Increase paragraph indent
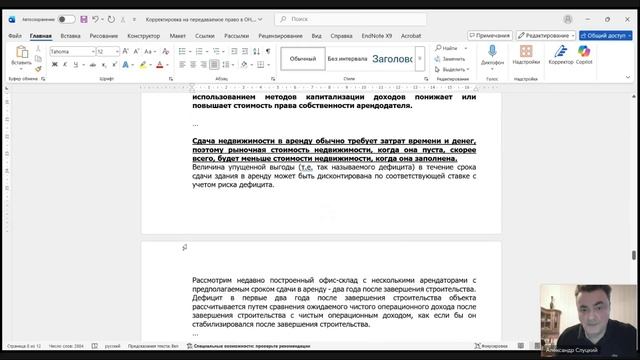Image resolution: width=640 pixels, height=360 pixels. coord(244,51)
